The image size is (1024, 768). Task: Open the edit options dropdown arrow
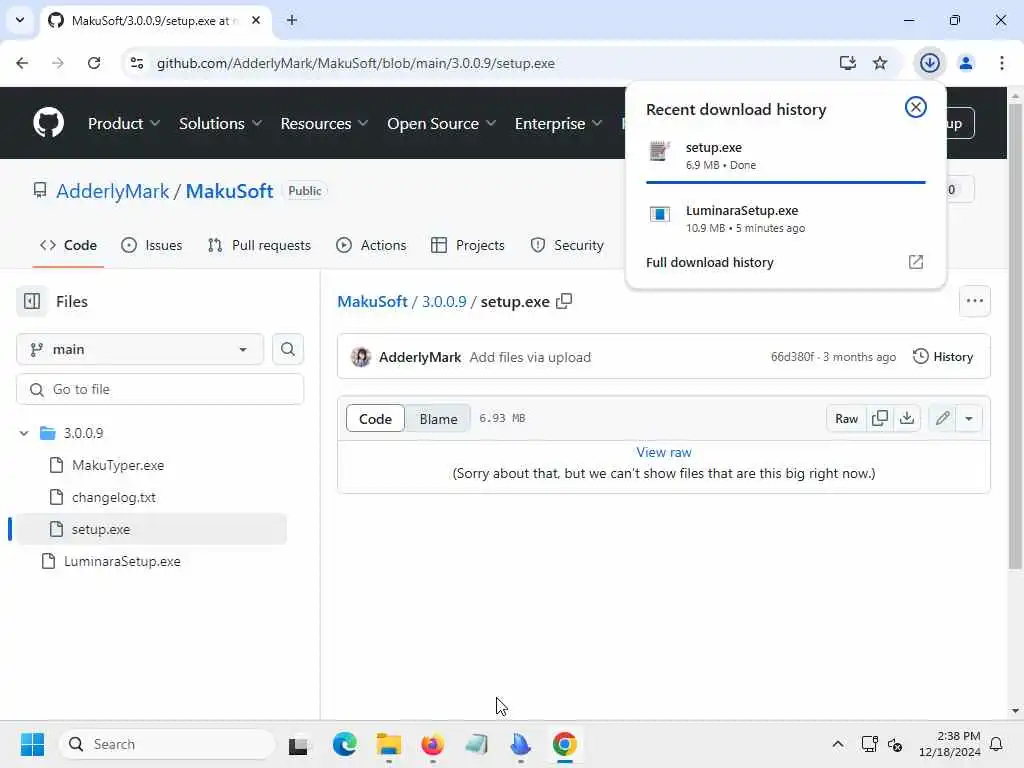(969, 418)
